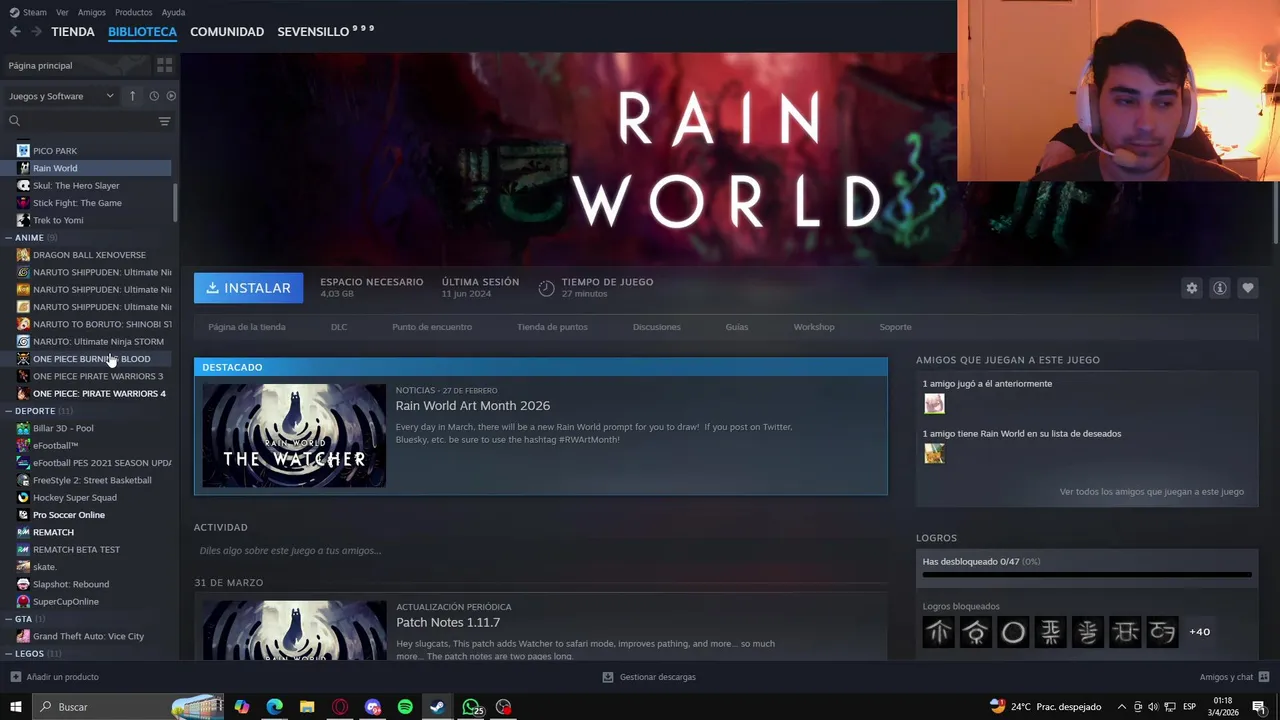1280x720 pixels.
Task: Switch to grid collections view icon
Action: [x=164, y=65]
